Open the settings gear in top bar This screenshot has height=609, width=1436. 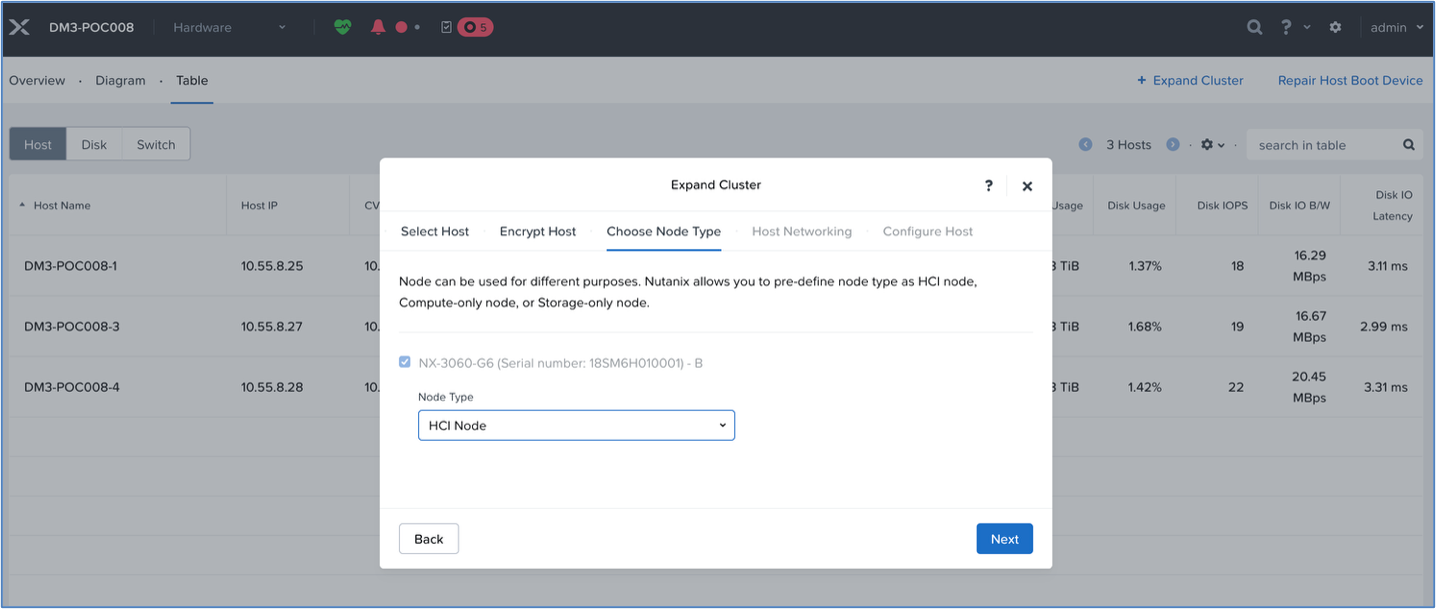pos(1335,28)
